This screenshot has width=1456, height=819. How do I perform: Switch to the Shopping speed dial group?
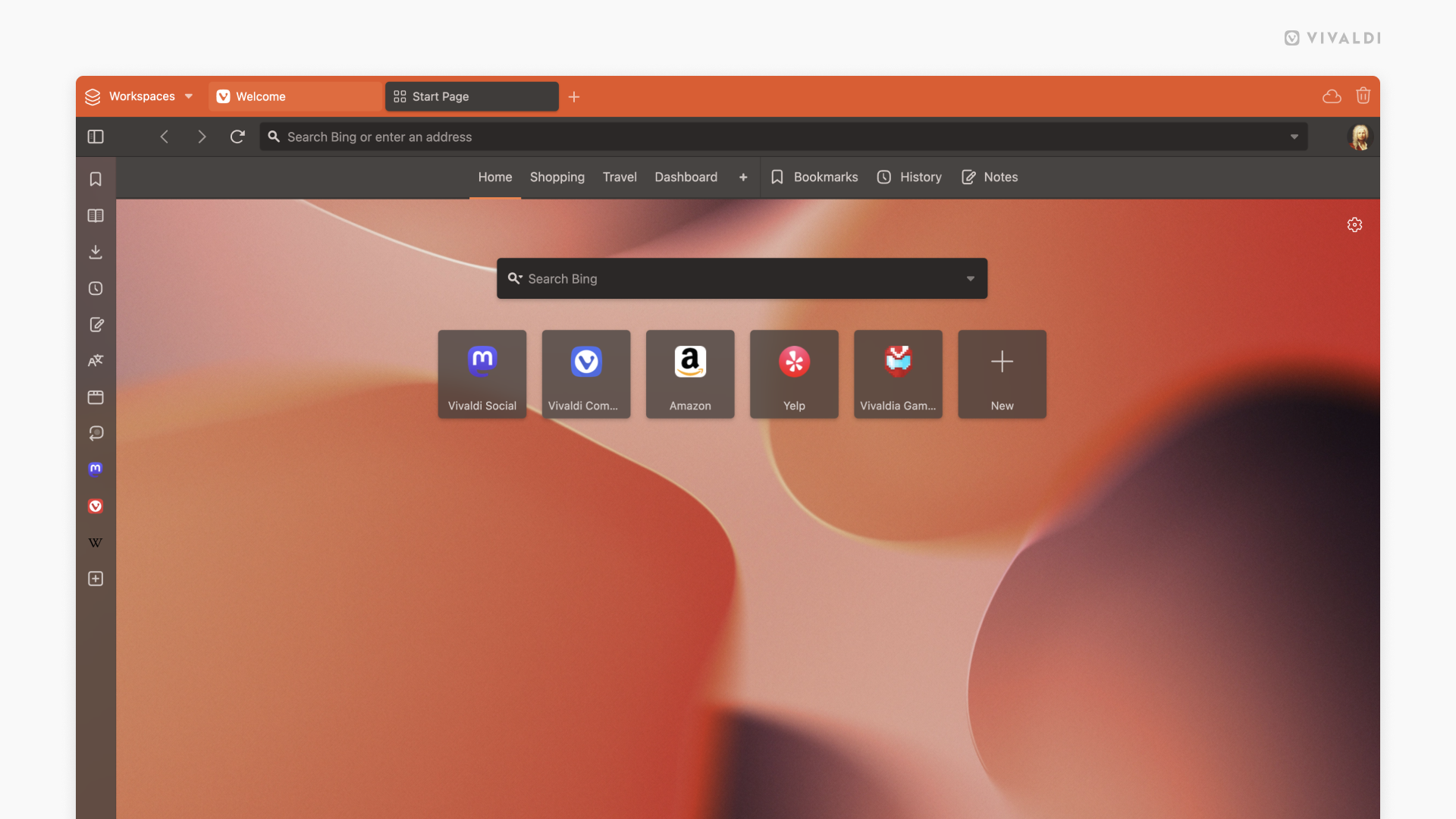(557, 177)
